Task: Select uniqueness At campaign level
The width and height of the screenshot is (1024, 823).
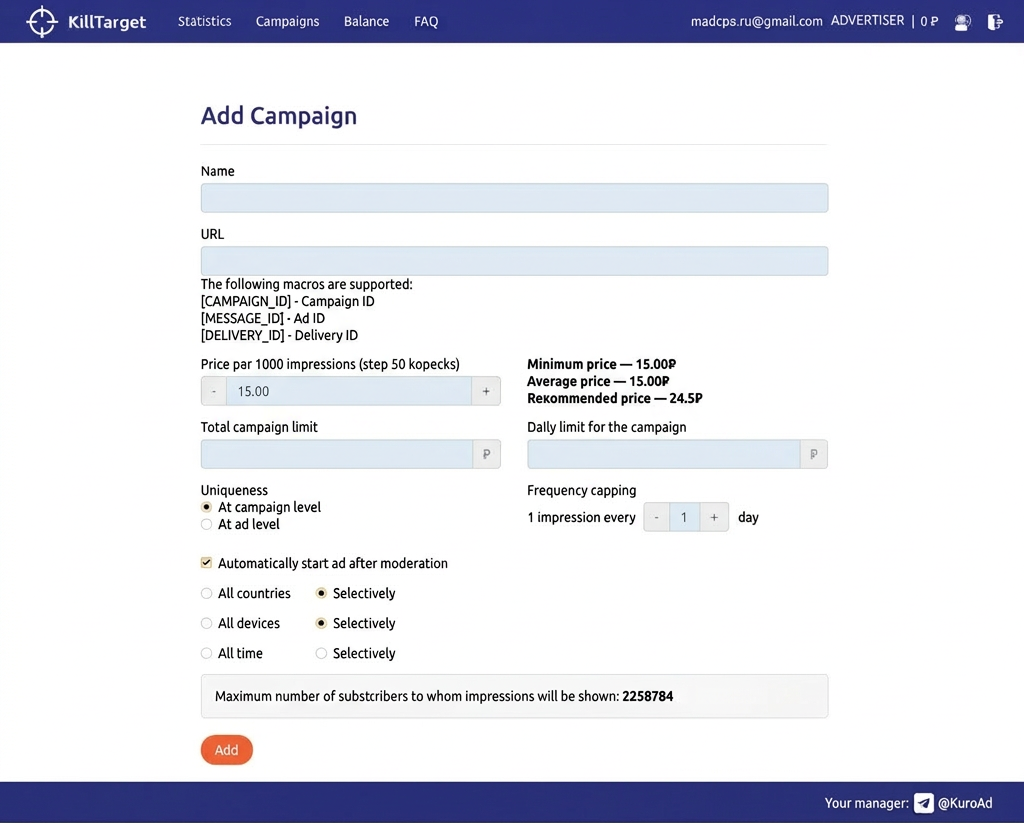Action: (206, 508)
